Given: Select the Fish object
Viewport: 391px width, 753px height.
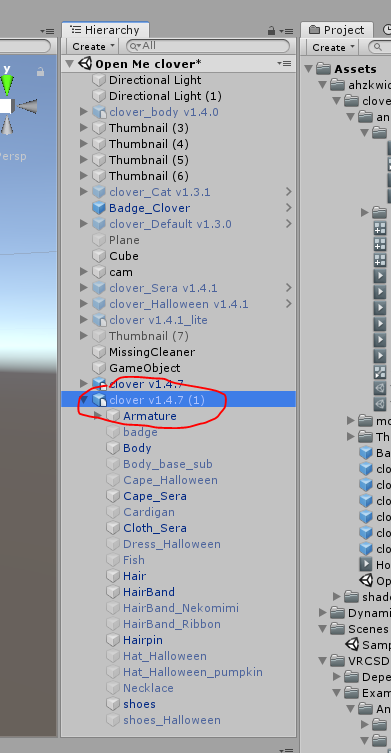Looking at the screenshot, I should 134,560.
